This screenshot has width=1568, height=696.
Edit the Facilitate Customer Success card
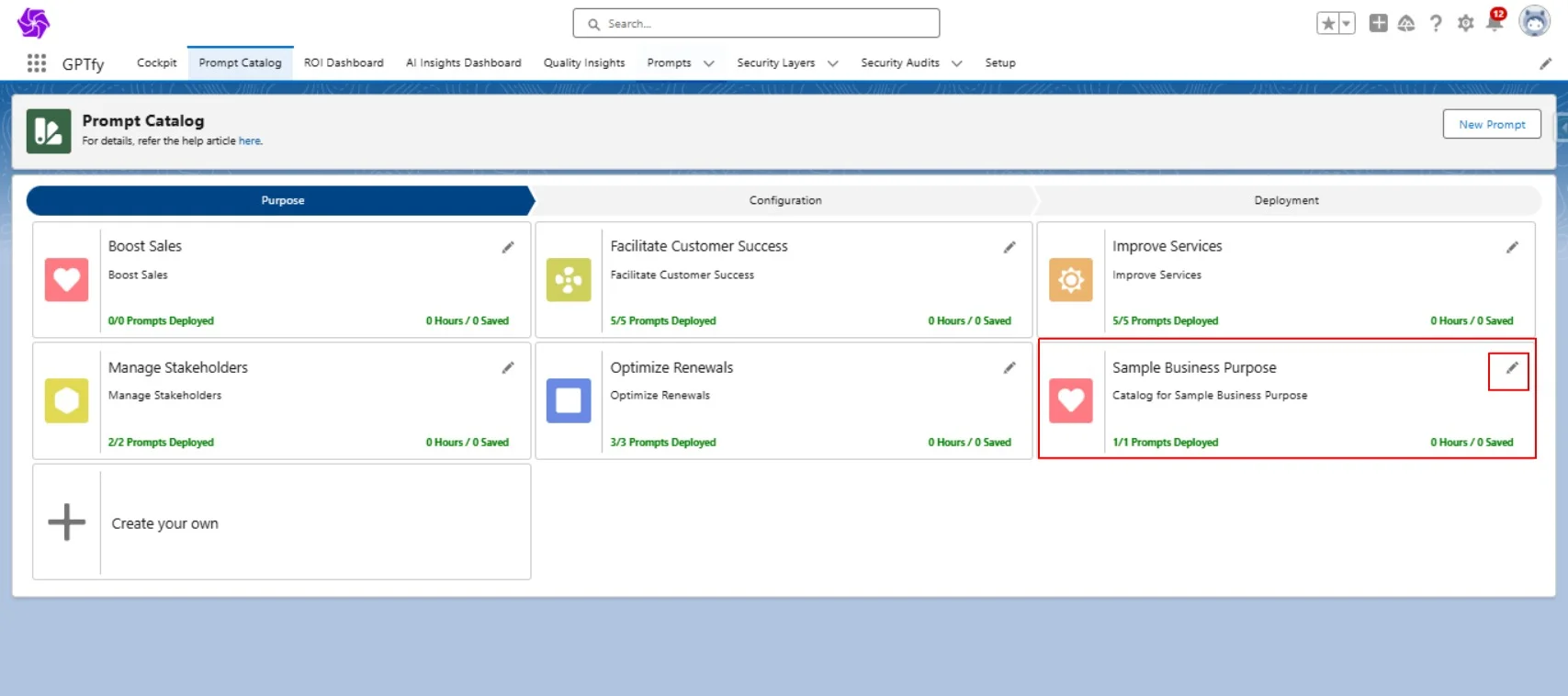point(1010,247)
